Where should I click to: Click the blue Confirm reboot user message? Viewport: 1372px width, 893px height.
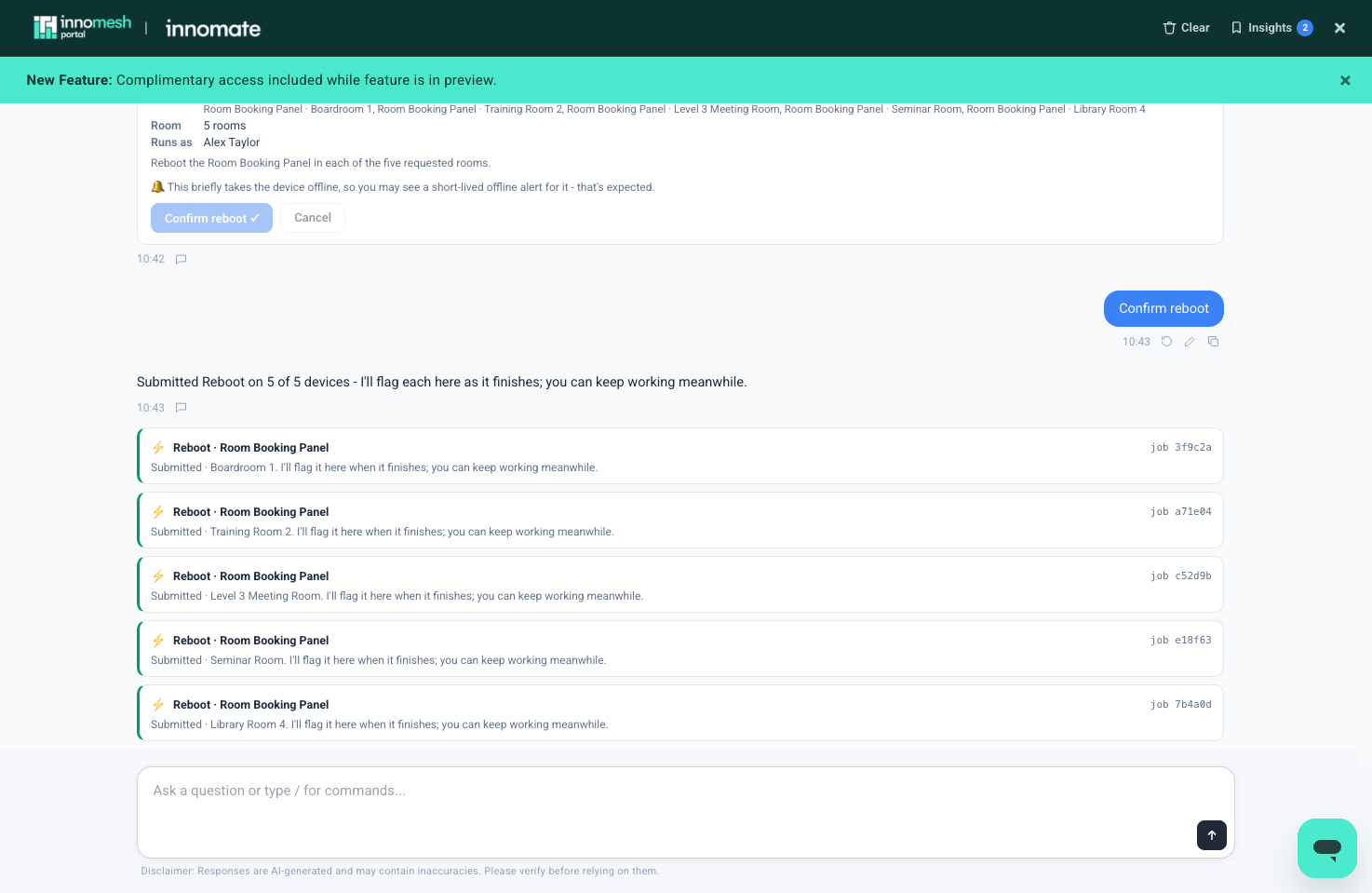click(1164, 309)
